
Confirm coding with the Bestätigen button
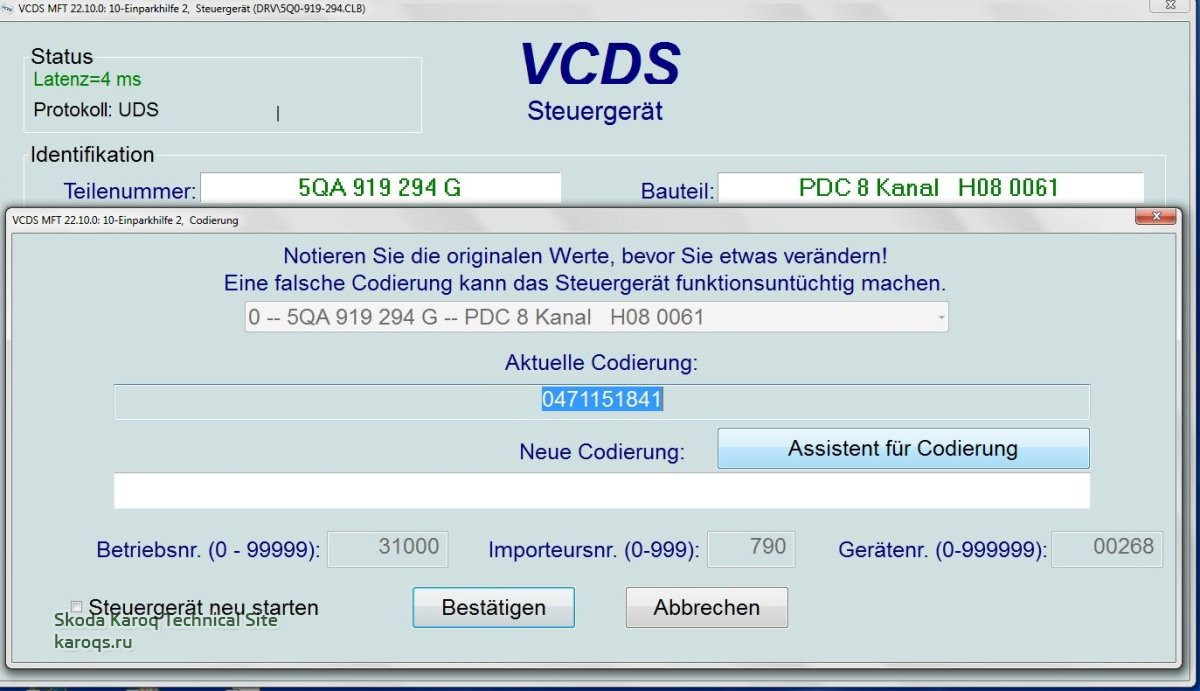click(493, 607)
